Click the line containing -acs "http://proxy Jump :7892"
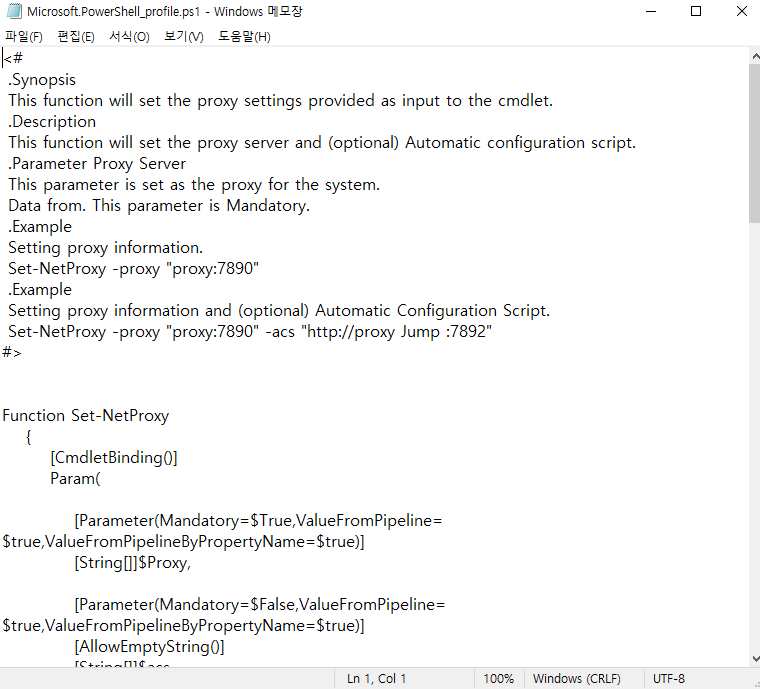The image size is (760, 689). [250, 331]
